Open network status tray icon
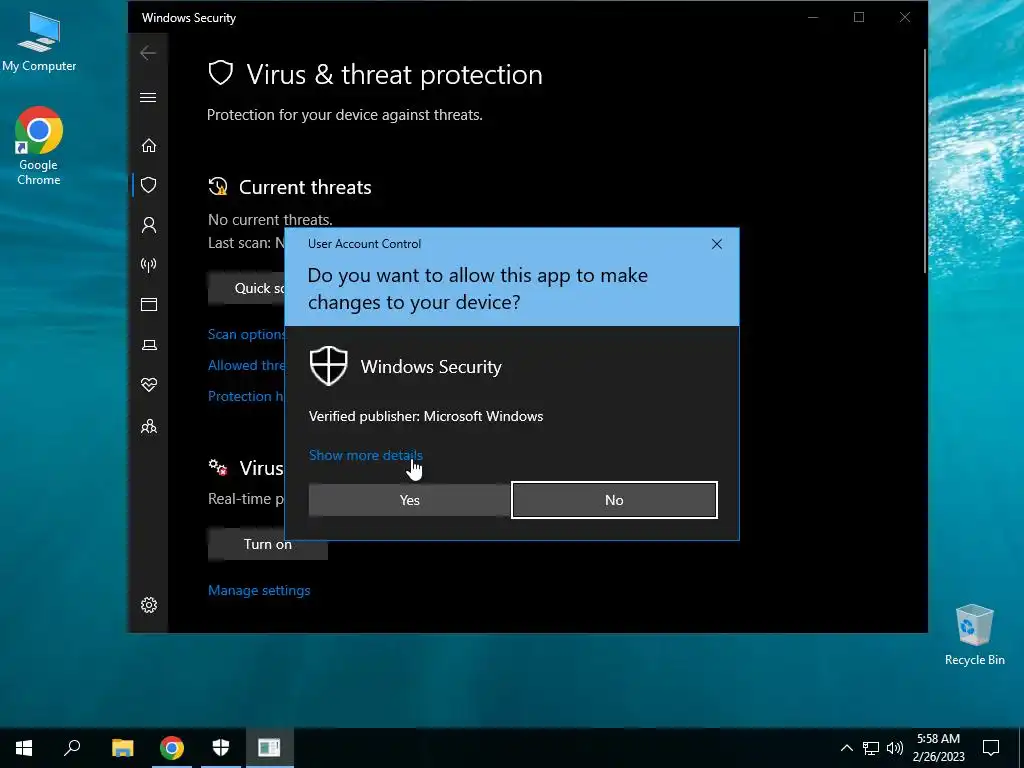The image size is (1024, 768). pos(871,748)
